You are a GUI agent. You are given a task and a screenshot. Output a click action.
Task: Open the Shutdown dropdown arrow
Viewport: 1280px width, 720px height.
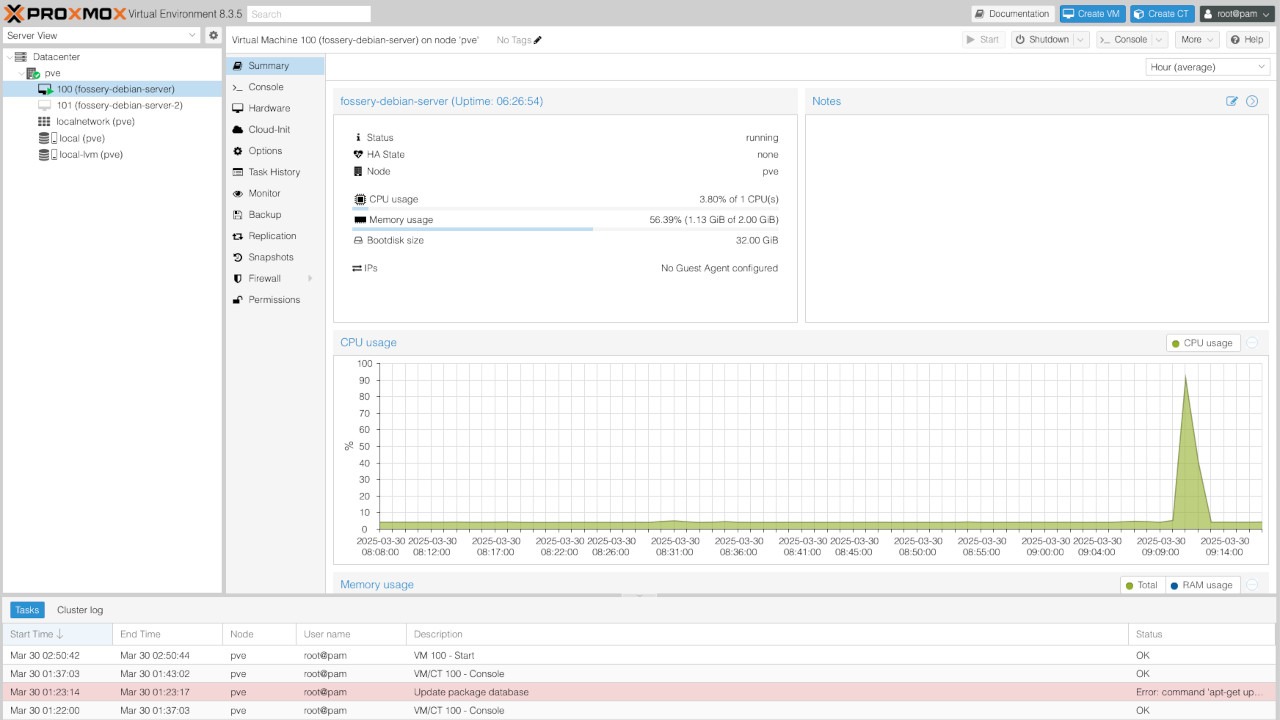click(x=1081, y=40)
